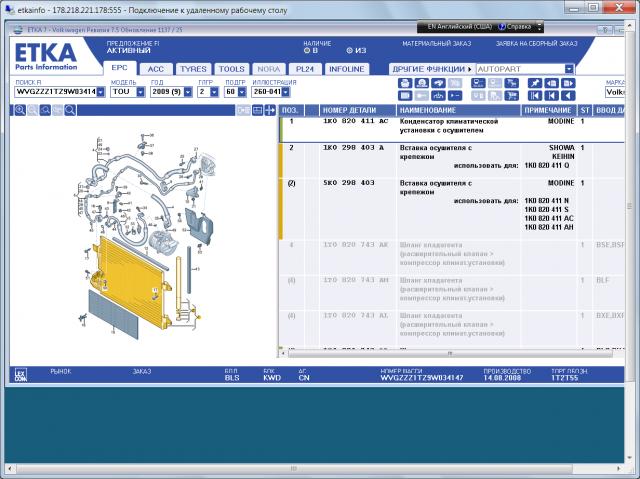Image resolution: width=640 pixels, height=479 pixels.
Task: Click the third magnifier zoom icon
Action: (x=45, y=110)
